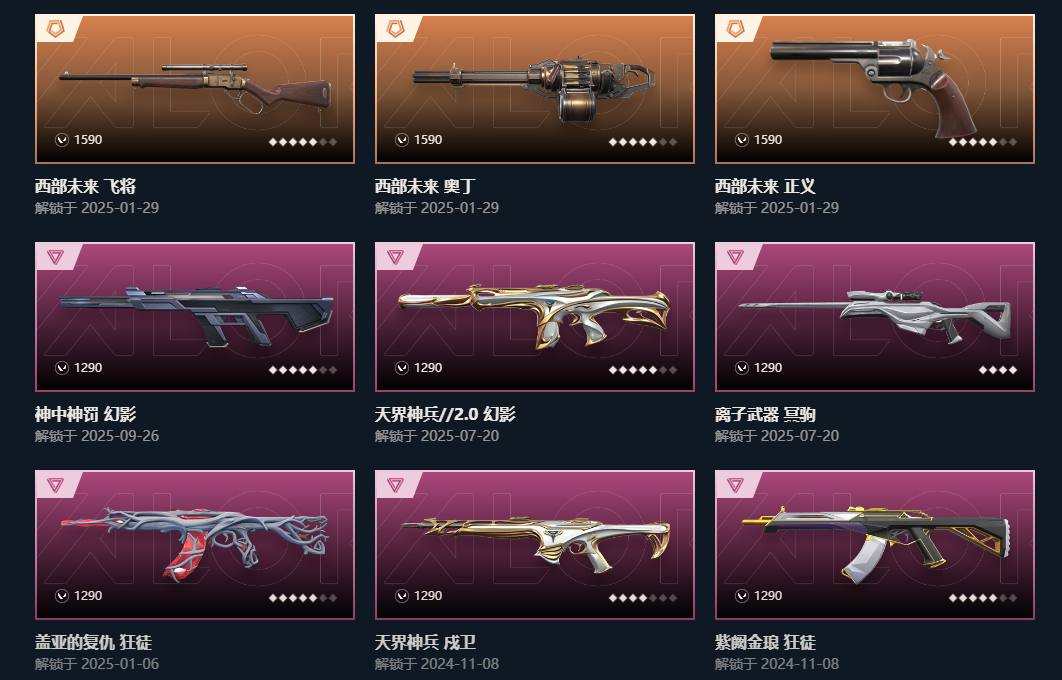This screenshot has height=680, width=1062.
Task: Select the 离子武器 冥驹 sniper skin image
Action: pos(875,317)
